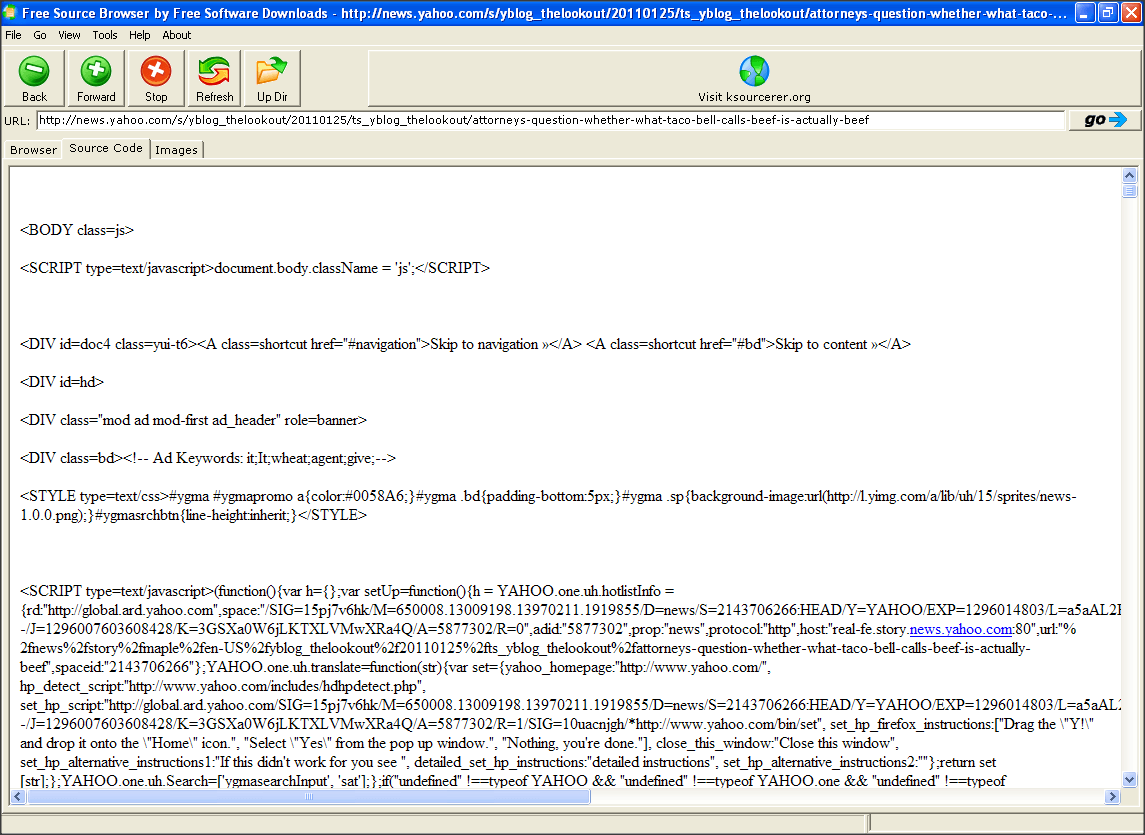Click the application icon in the title bar
Image resolution: width=1145 pixels, height=835 pixels.
(x=11, y=13)
